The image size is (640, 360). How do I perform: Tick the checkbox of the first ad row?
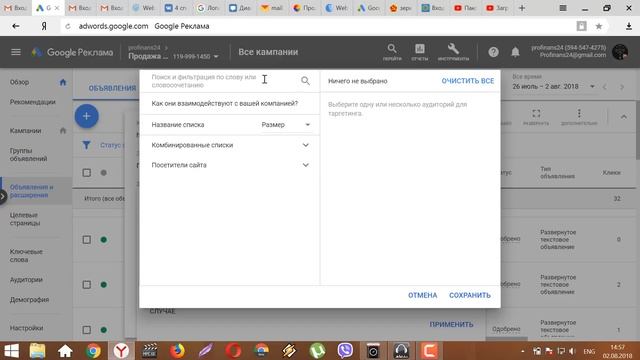pos(87,240)
